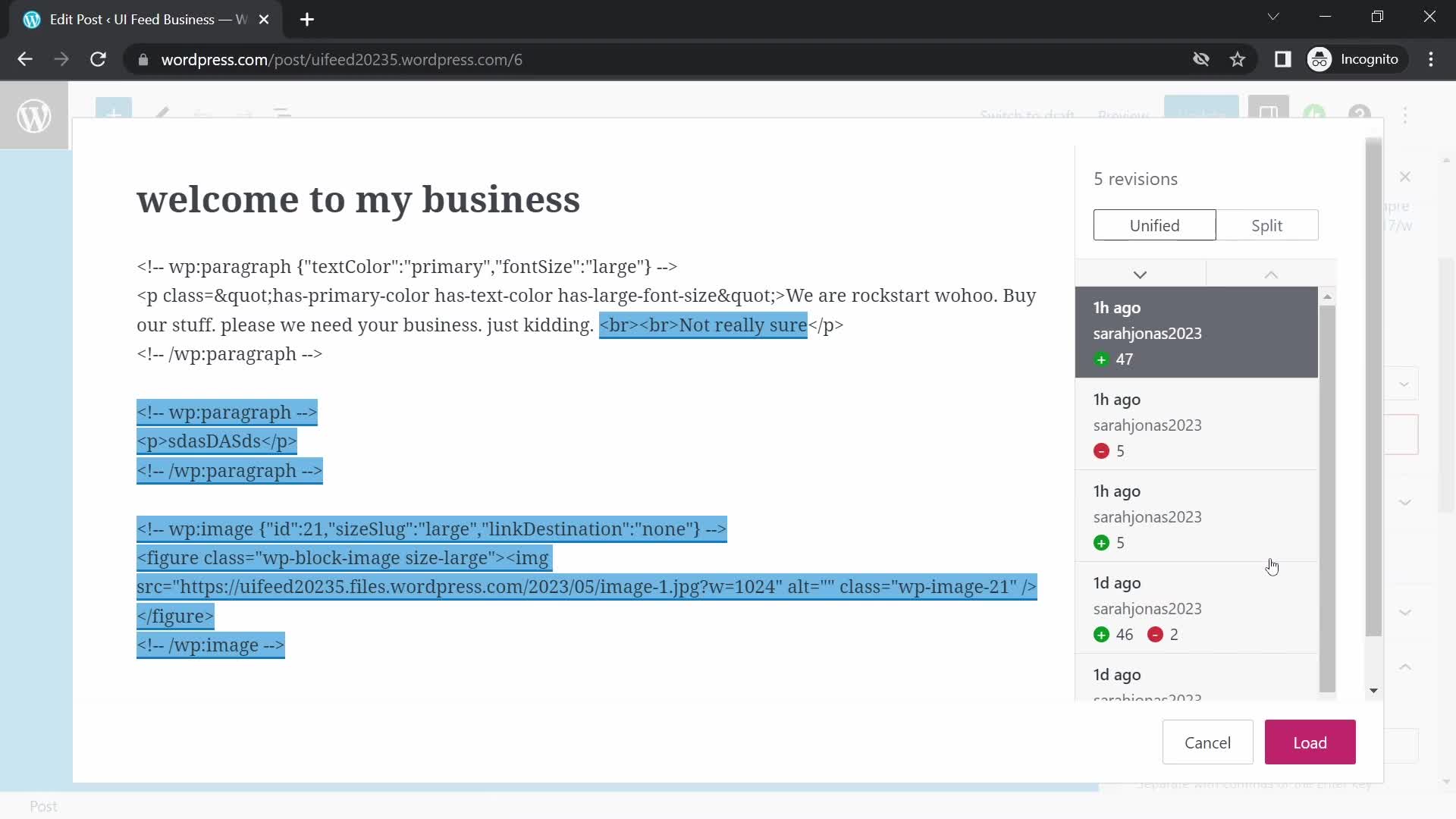Screen dimensions: 1456x819
Task: Collapse the left revision column with the down chevron
Action: (1141, 274)
